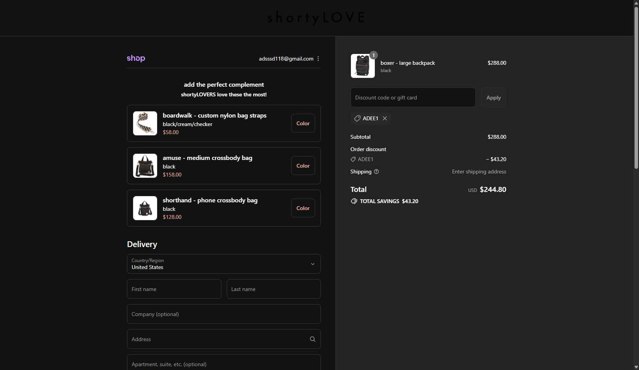Click the quantity badge on backpack thumbnail
The height and width of the screenshot is (370, 639).
click(373, 55)
